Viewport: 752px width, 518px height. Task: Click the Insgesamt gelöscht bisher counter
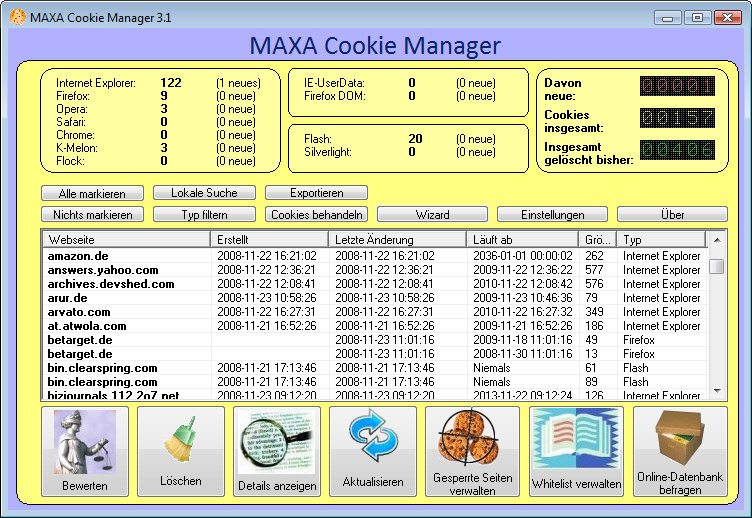(677, 150)
